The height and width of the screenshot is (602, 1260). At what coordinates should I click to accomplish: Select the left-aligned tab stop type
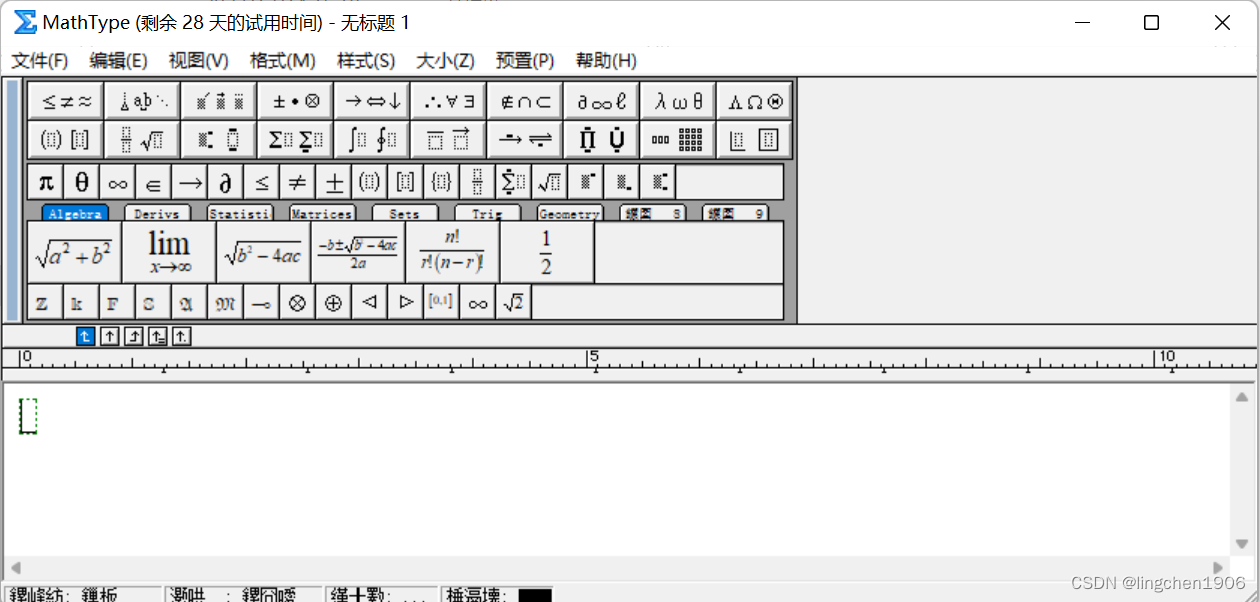tap(85, 337)
